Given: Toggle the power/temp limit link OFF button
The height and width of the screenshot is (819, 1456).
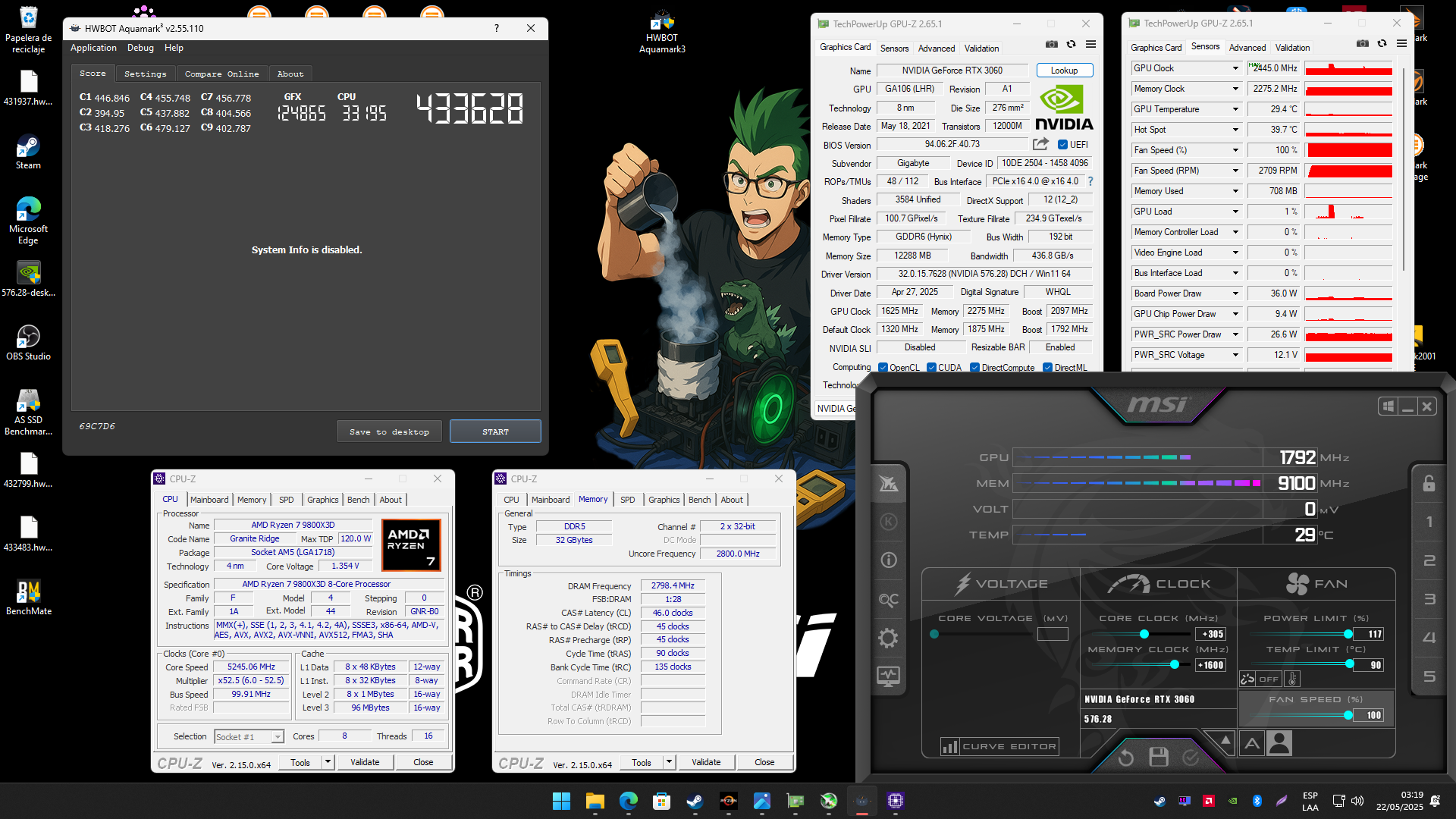Looking at the screenshot, I should click(x=1260, y=679).
